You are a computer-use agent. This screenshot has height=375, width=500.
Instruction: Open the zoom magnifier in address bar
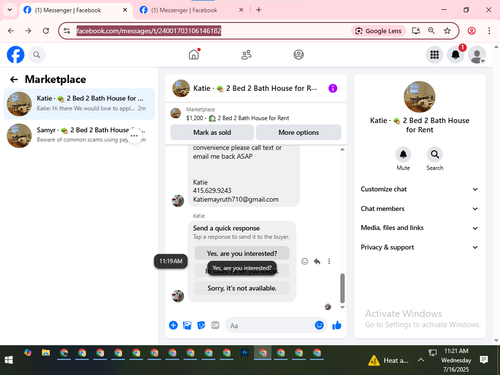coord(431,31)
